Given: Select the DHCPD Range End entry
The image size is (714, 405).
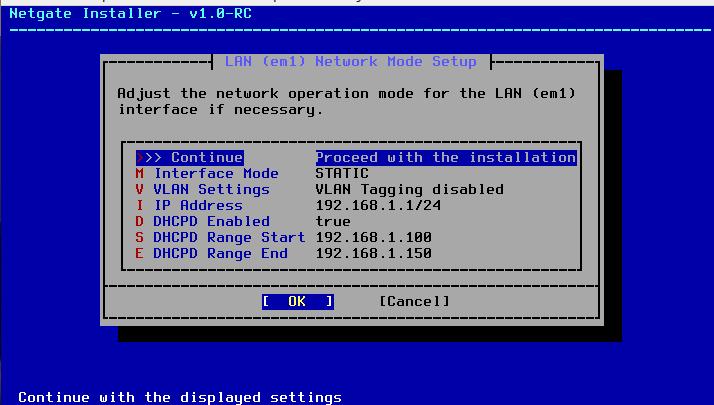Looking at the screenshot, I should (x=221, y=253).
